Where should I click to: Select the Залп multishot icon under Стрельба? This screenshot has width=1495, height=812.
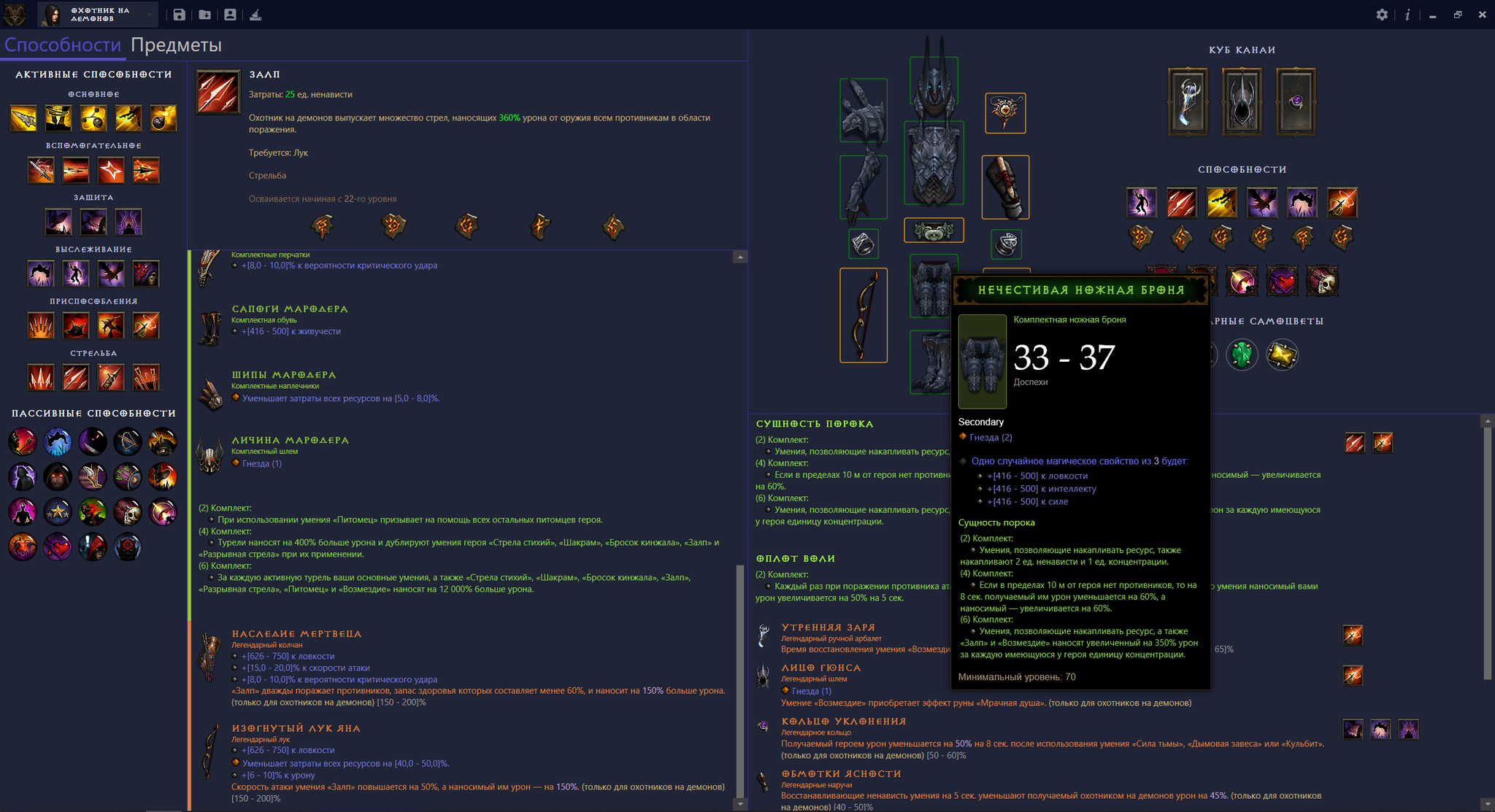coord(76,377)
